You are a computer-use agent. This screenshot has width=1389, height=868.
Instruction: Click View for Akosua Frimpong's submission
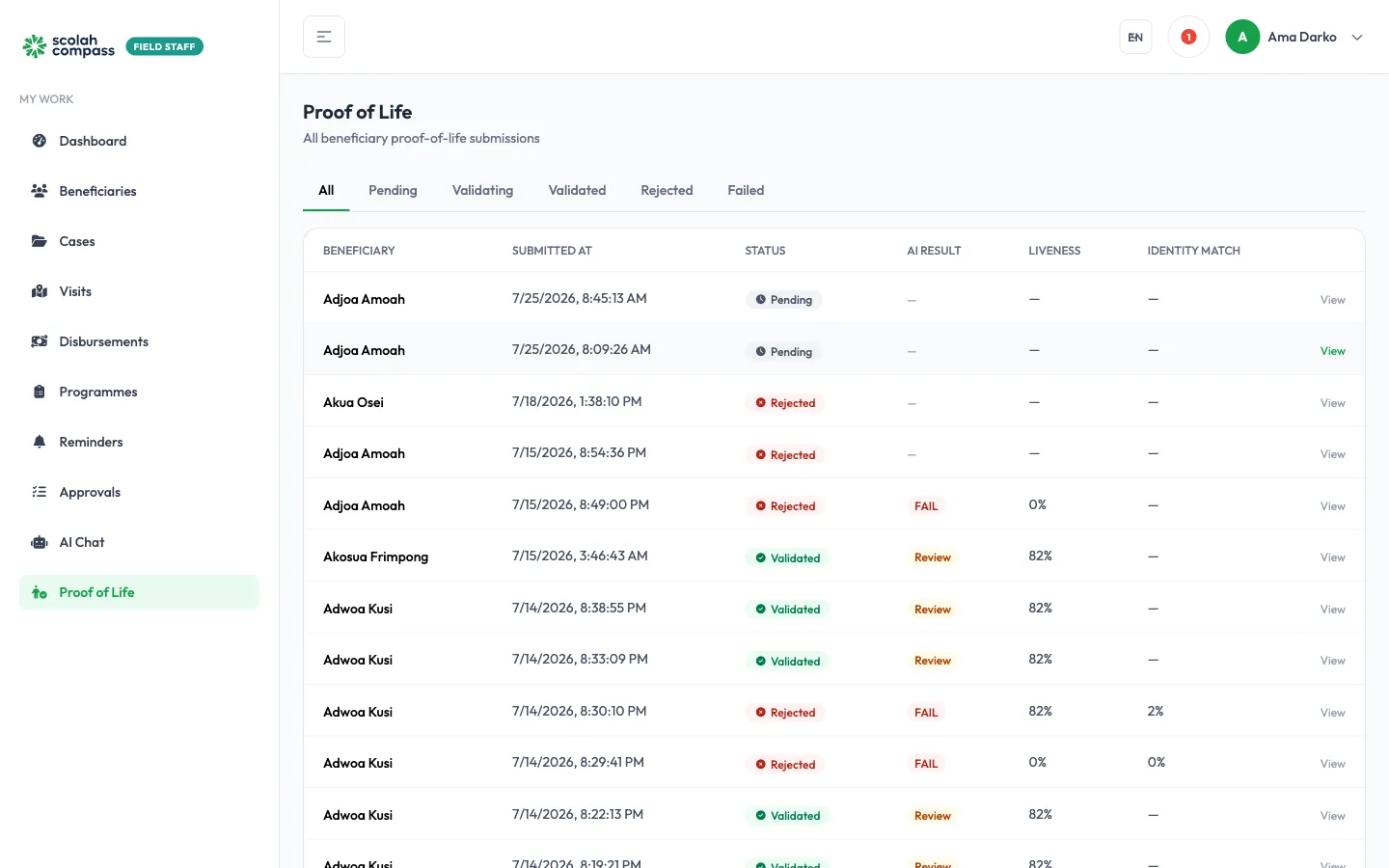(1332, 557)
